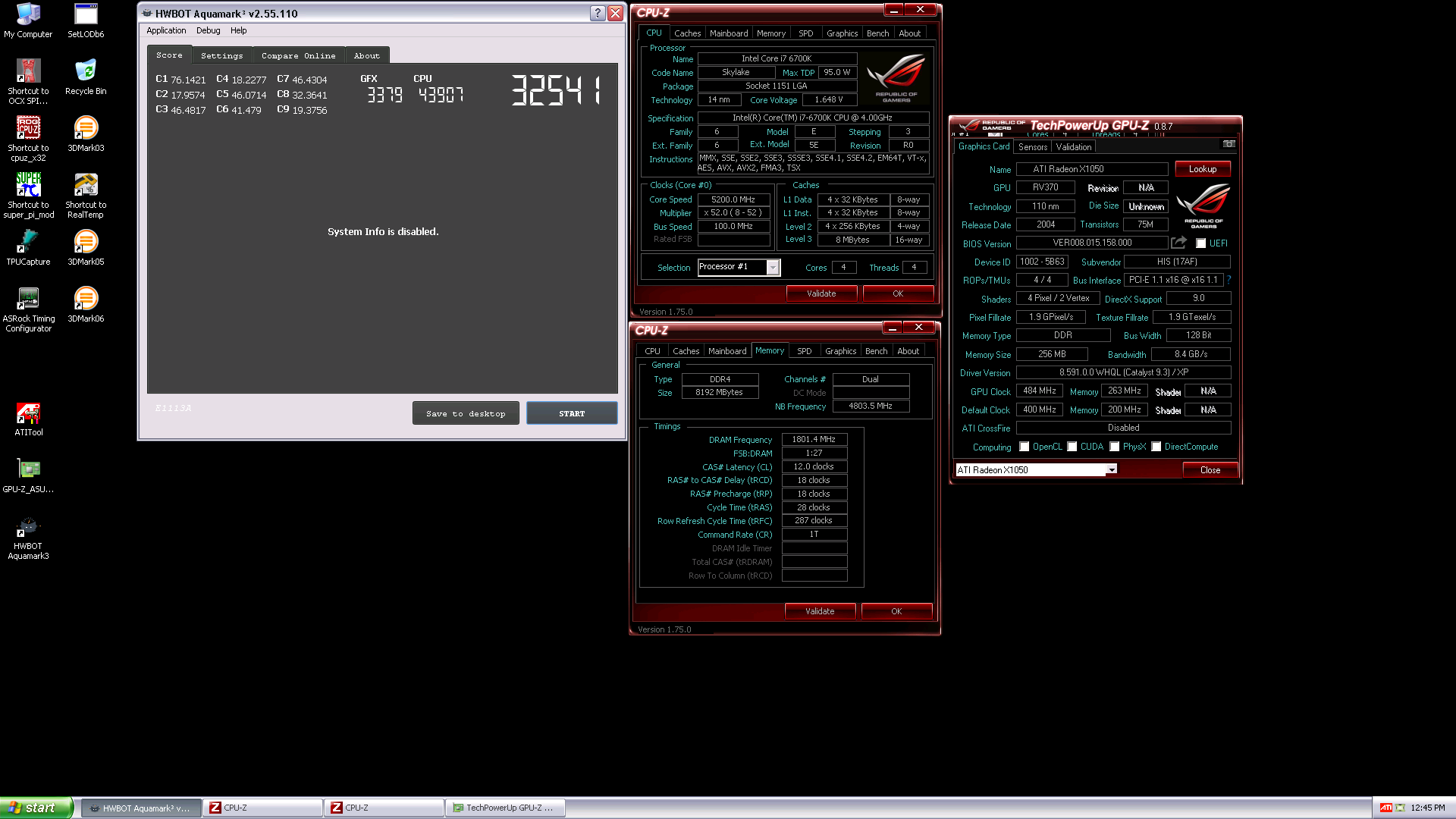Click Windows Start button
The width and height of the screenshot is (1456, 819).
coord(36,808)
